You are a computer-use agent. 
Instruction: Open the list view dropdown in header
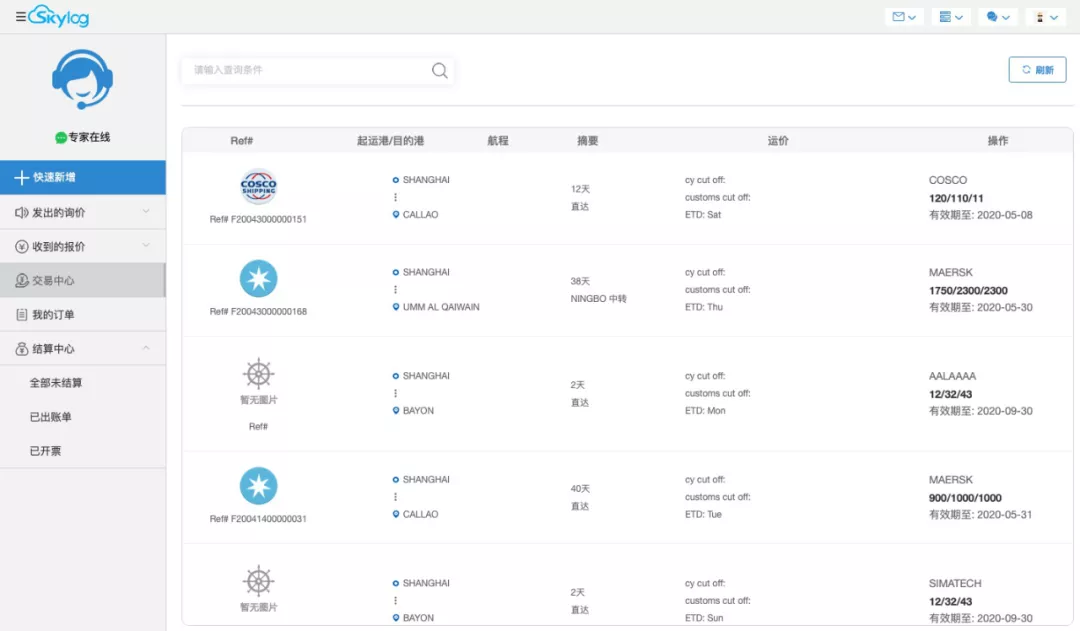click(951, 17)
